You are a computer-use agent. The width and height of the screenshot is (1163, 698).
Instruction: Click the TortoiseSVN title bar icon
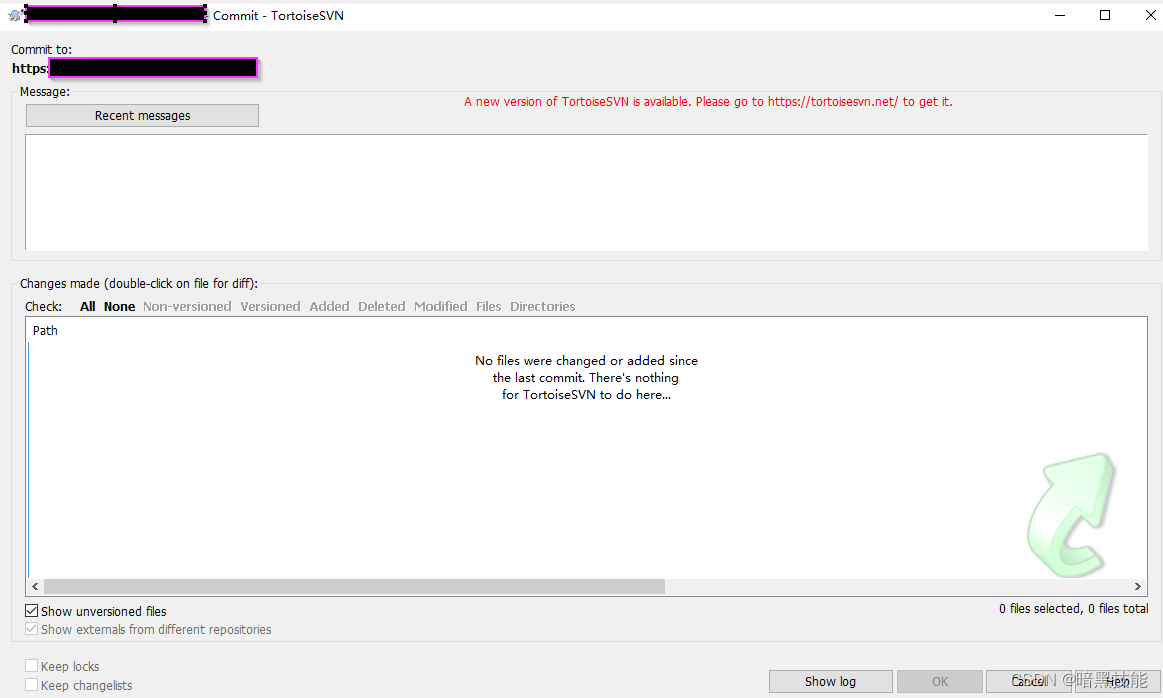pyautogui.click(x=14, y=15)
